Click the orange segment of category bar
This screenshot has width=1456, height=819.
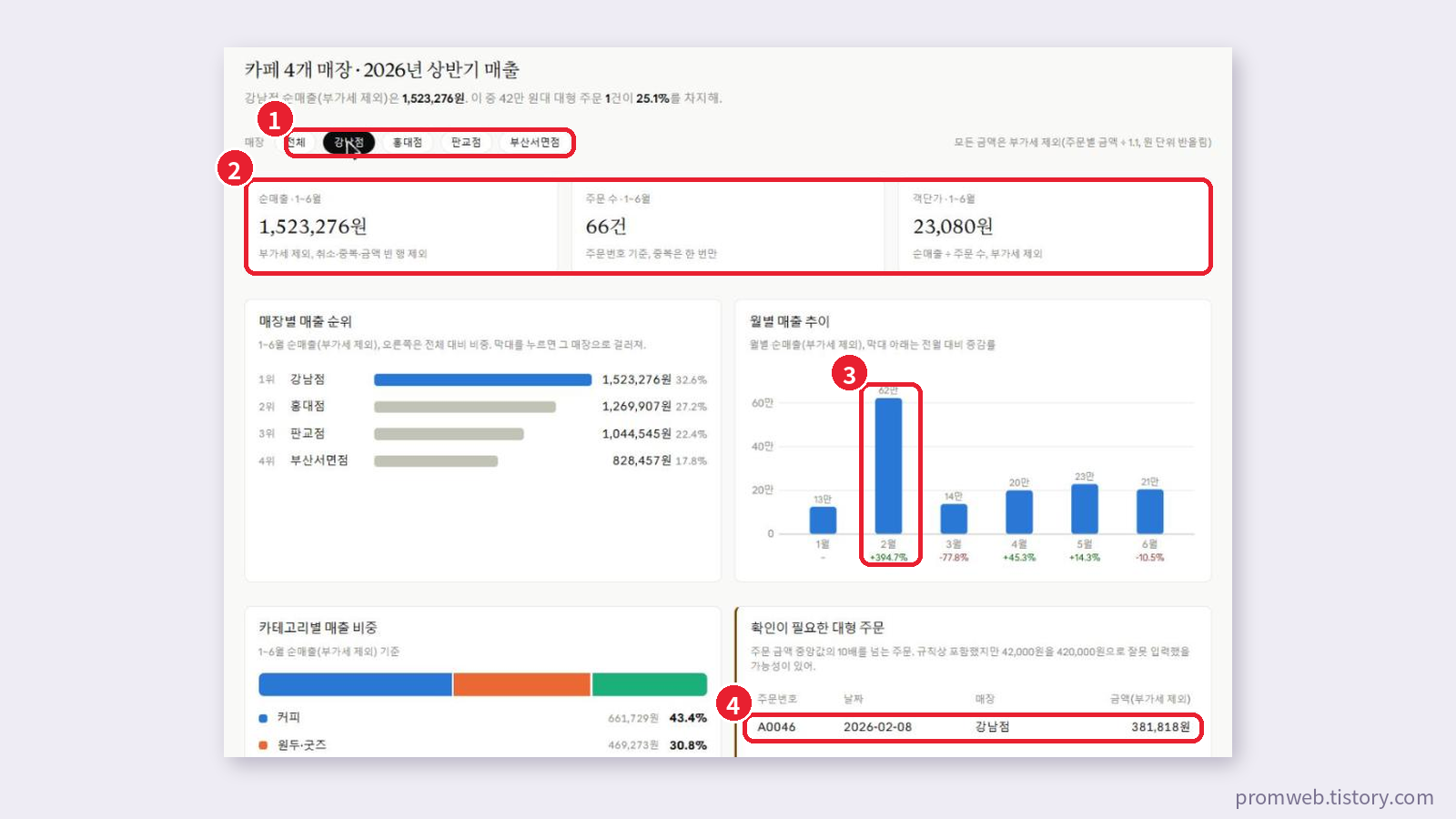(522, 684)
